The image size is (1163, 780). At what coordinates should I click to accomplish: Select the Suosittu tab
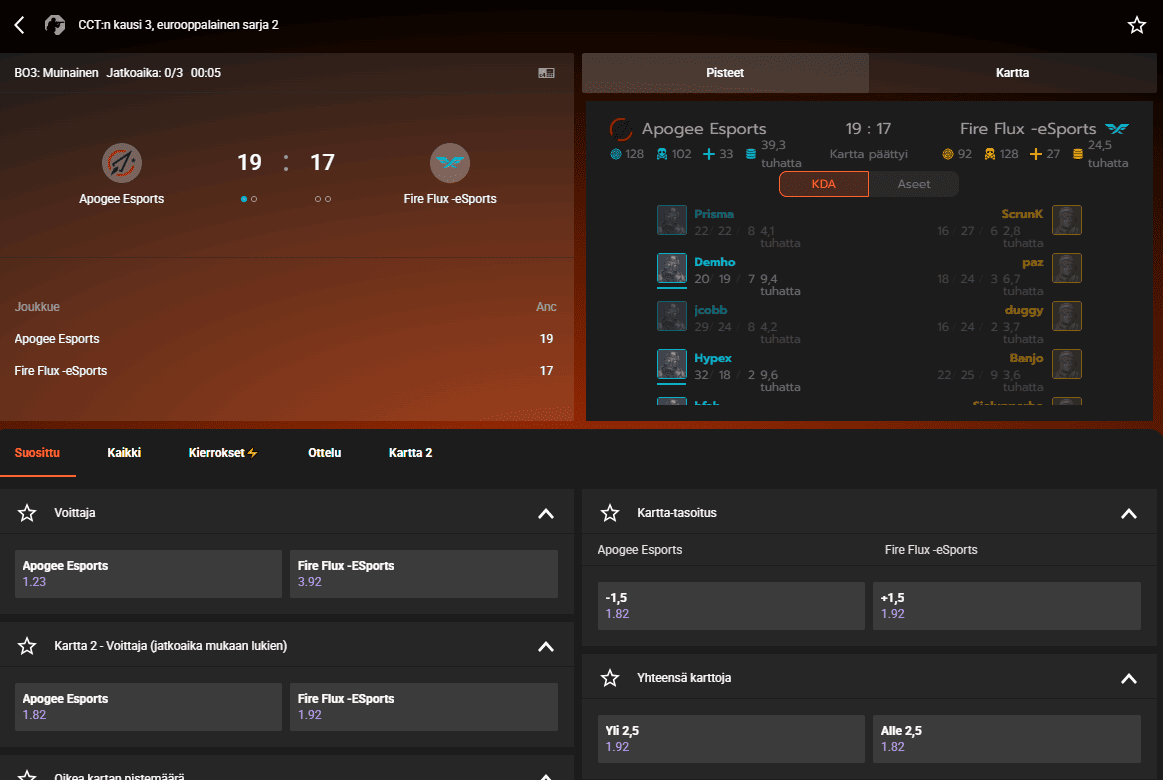coord(37,453)
